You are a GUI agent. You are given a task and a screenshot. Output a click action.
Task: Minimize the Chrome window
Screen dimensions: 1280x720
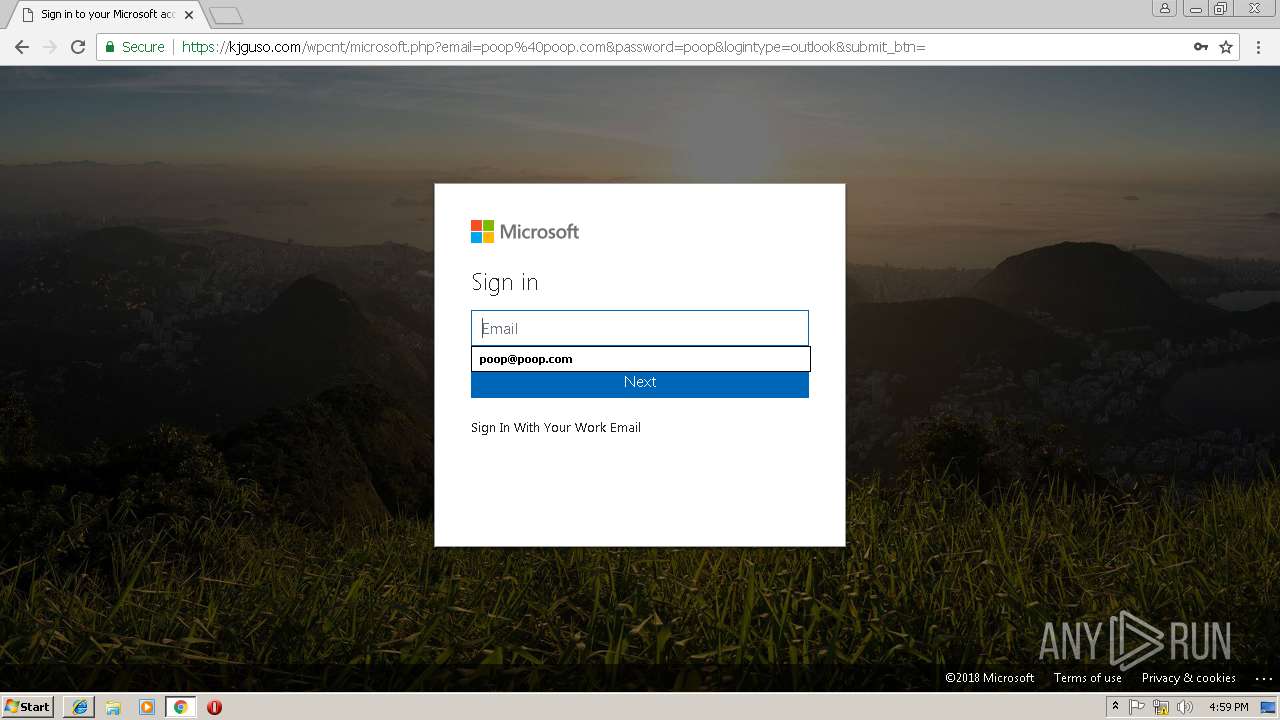[x=1195, y=8]
